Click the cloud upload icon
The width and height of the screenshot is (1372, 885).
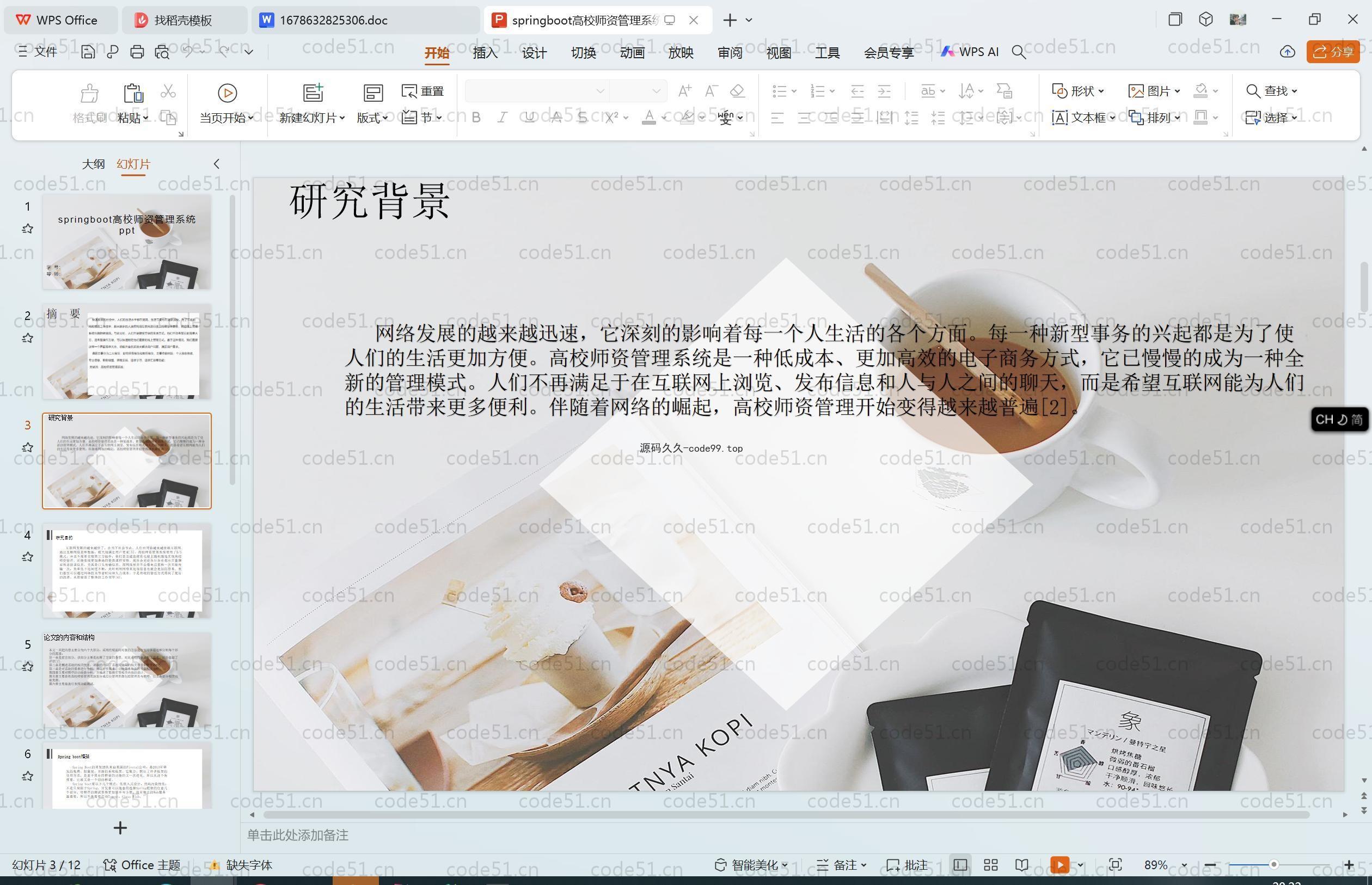[1288, 52]
